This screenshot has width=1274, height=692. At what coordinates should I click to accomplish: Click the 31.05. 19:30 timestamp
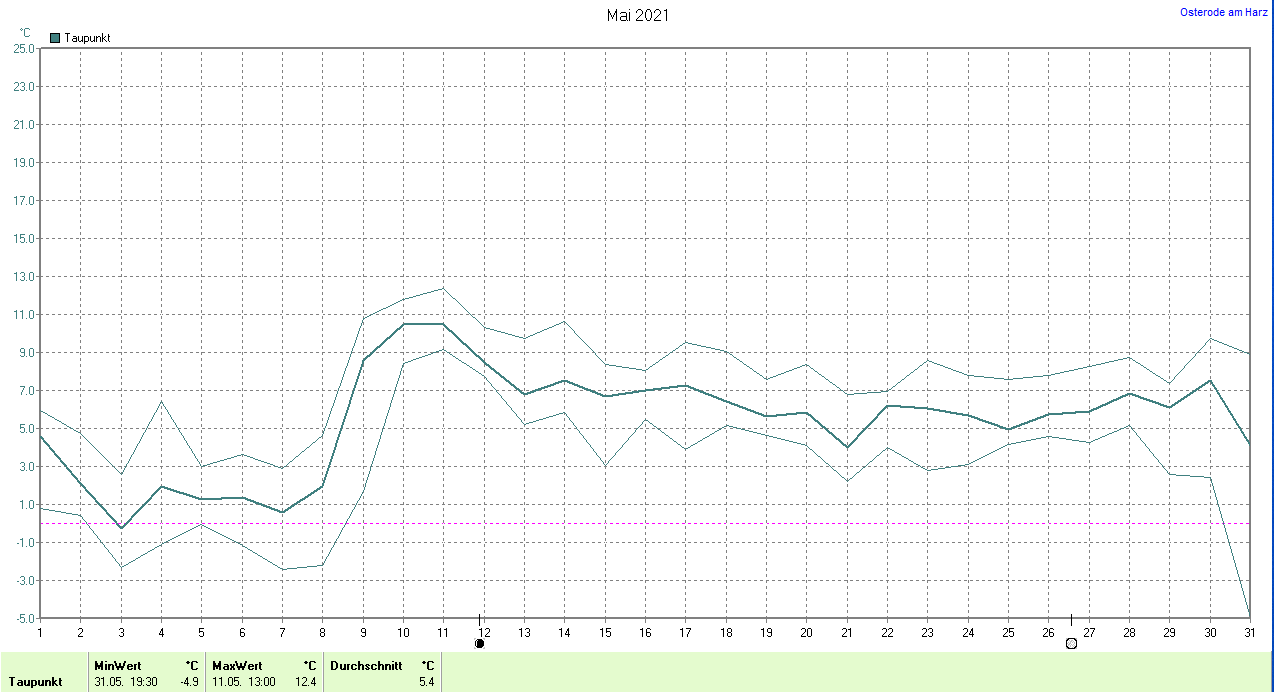point(125,682)
